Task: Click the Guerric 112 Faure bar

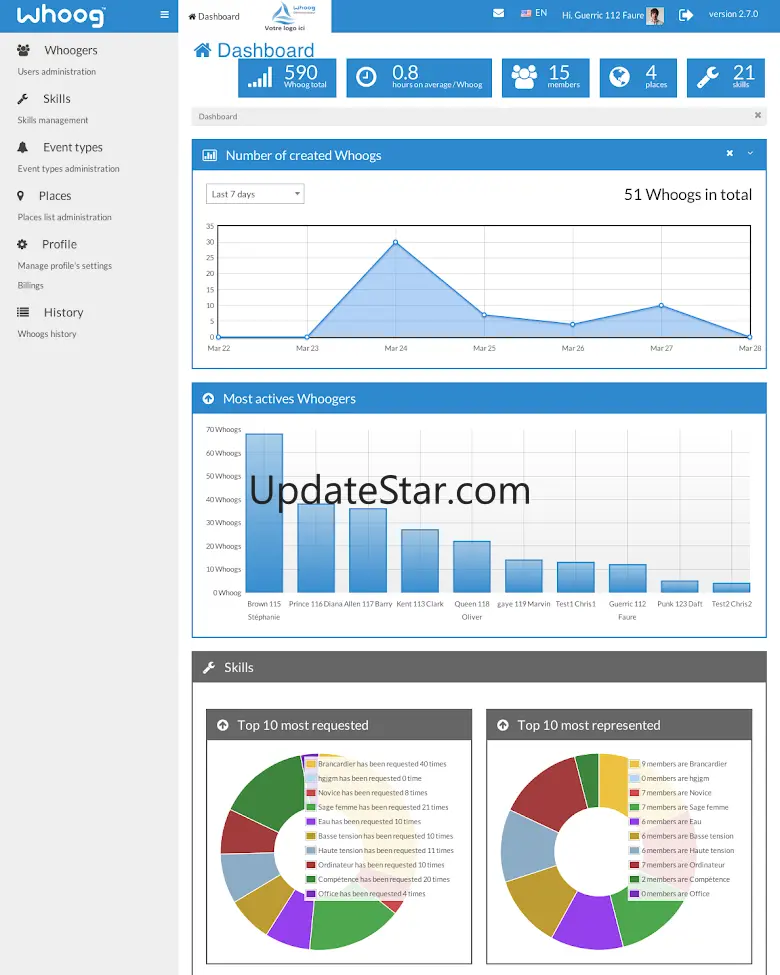Action: (x=628, y=578)
